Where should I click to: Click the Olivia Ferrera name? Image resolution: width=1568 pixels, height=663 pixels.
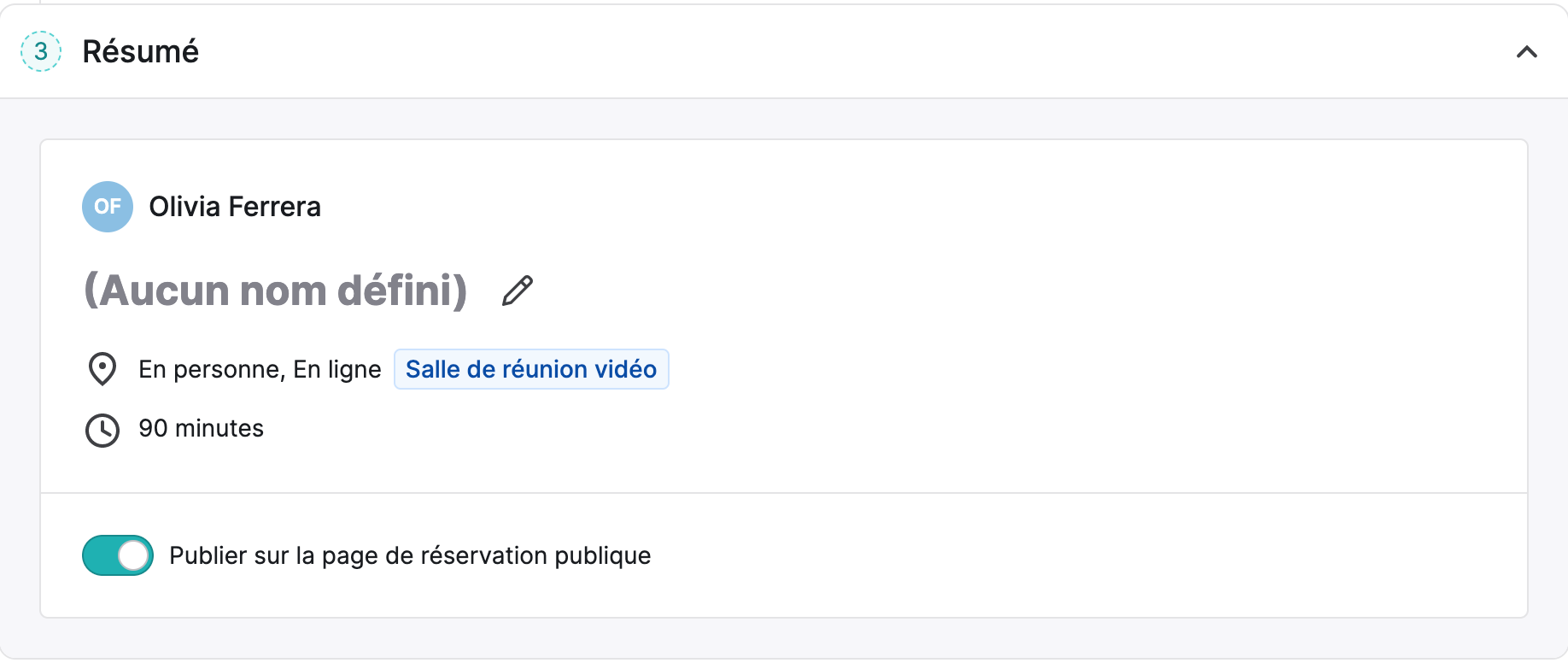(235, 207)
